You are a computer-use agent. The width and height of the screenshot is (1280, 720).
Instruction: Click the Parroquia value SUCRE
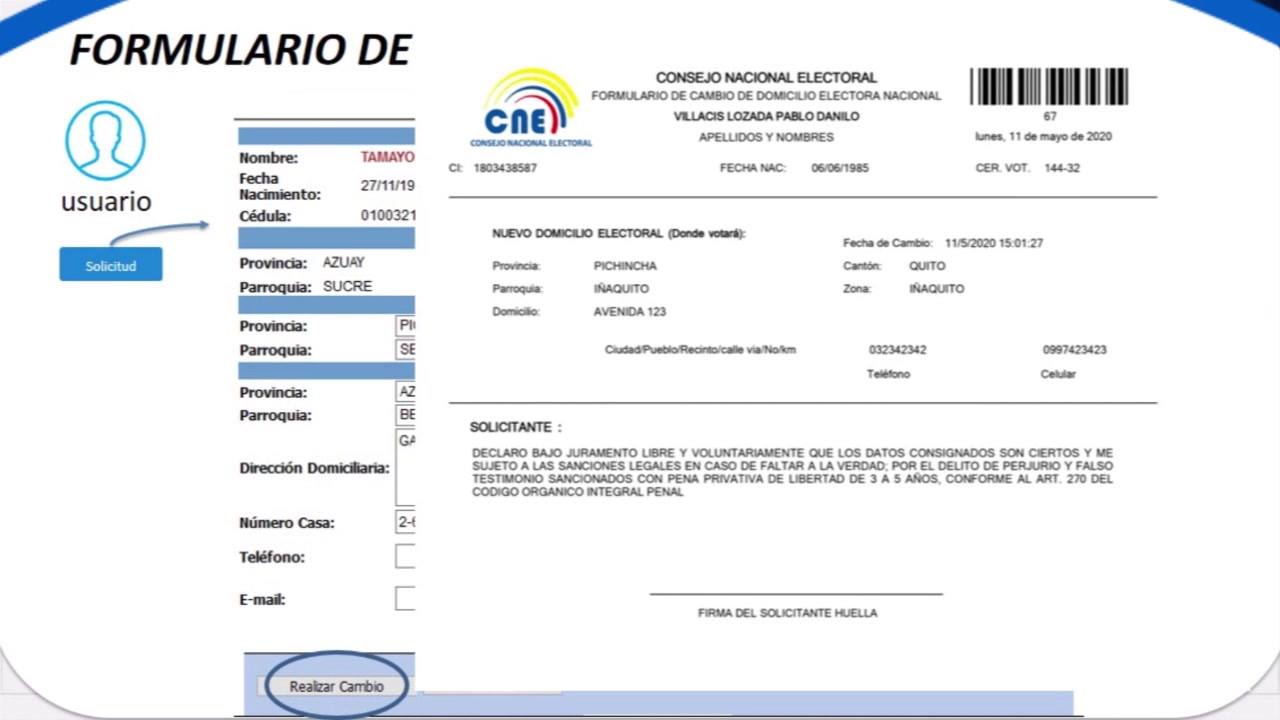coord(347,286)
